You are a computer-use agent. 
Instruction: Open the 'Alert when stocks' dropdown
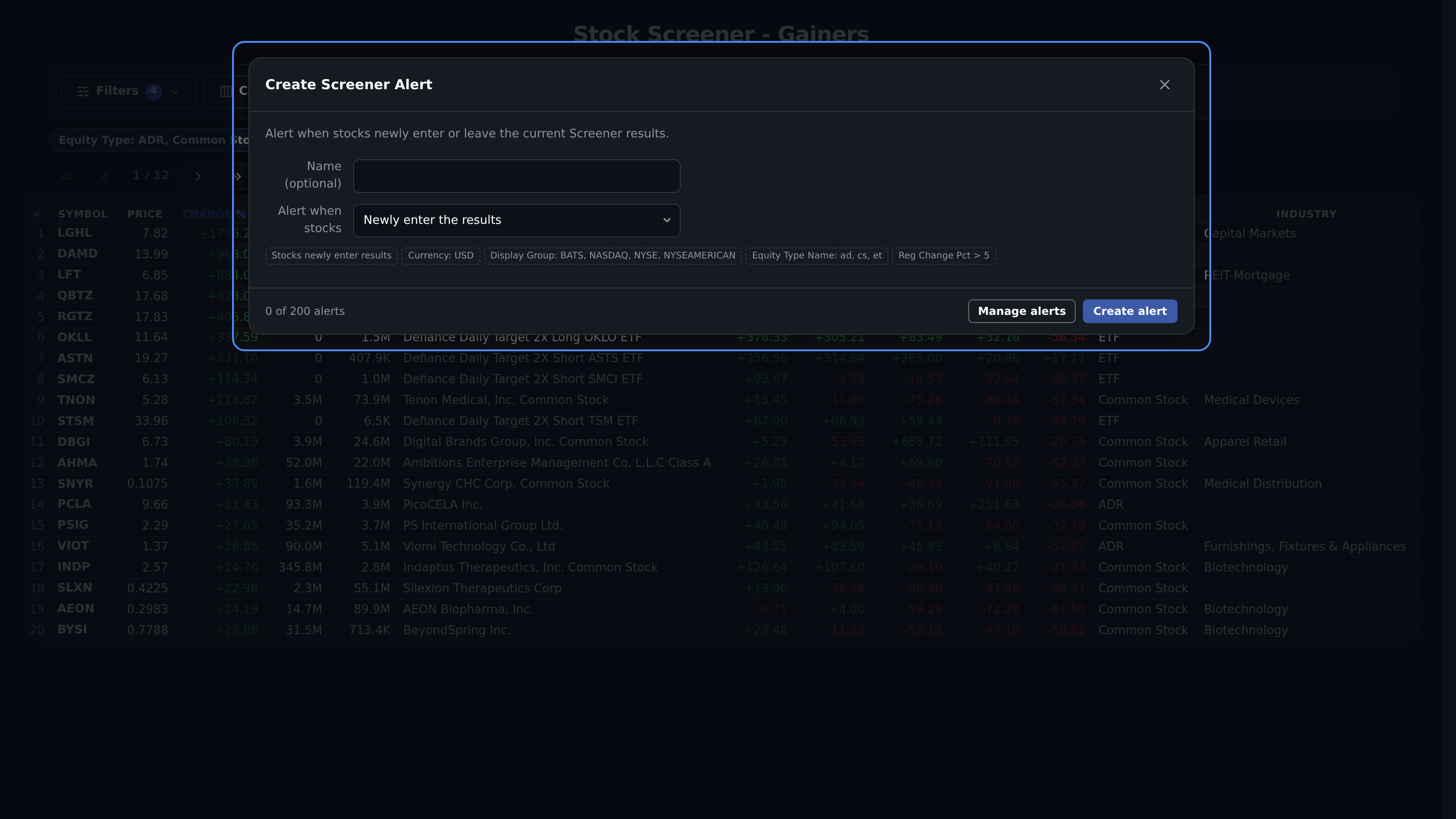pos(516,220)
